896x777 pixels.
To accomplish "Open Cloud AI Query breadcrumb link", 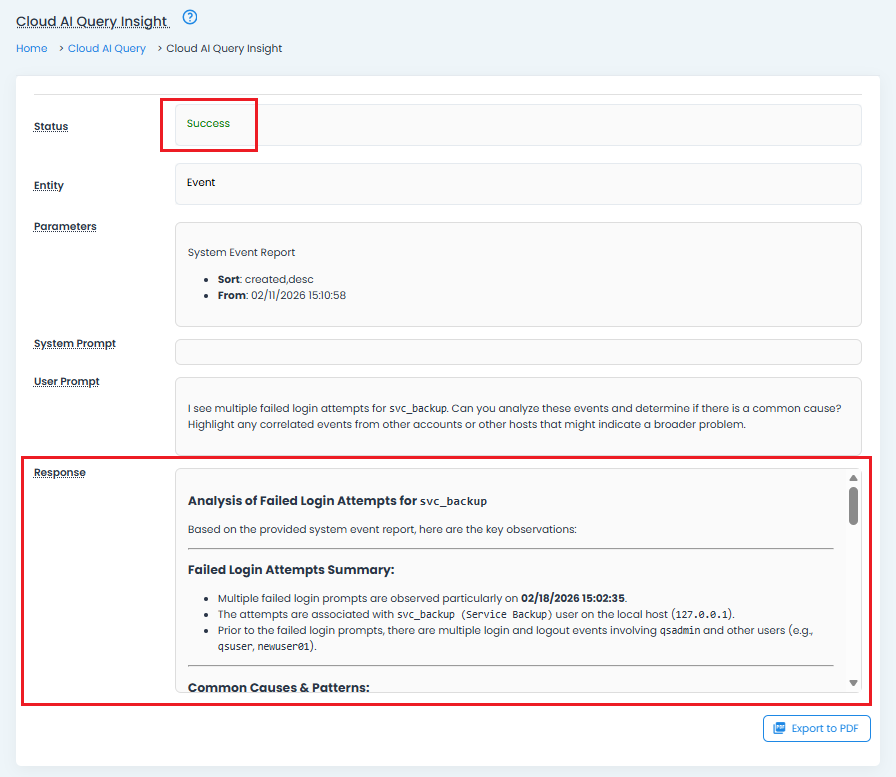I will pos(107,48).
